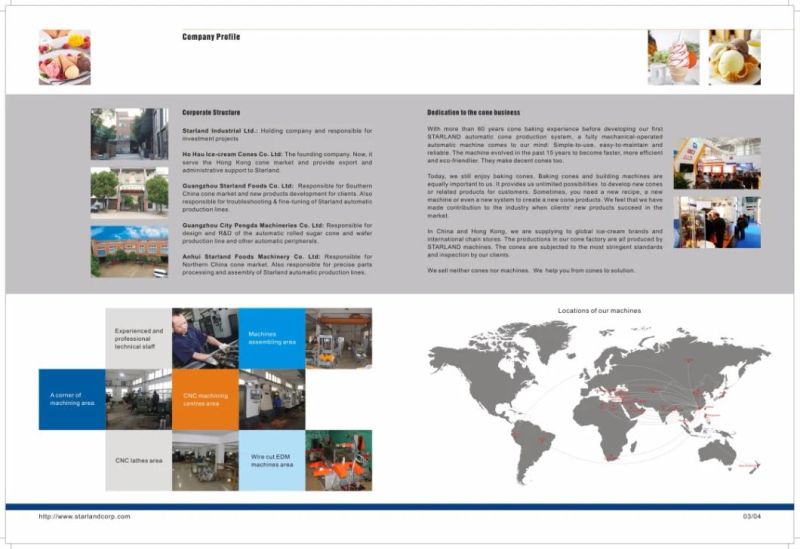Click Dedication to the cone business heading

[x=473, y=112]
